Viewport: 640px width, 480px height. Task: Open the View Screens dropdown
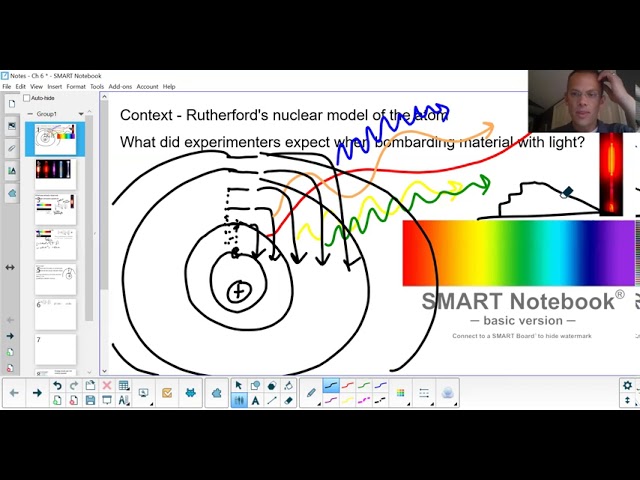click(144, 393)
